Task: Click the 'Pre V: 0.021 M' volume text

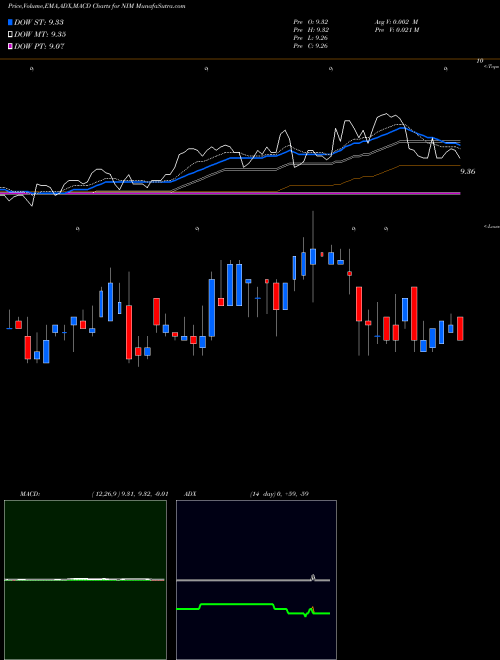Action: click(397, 30)
